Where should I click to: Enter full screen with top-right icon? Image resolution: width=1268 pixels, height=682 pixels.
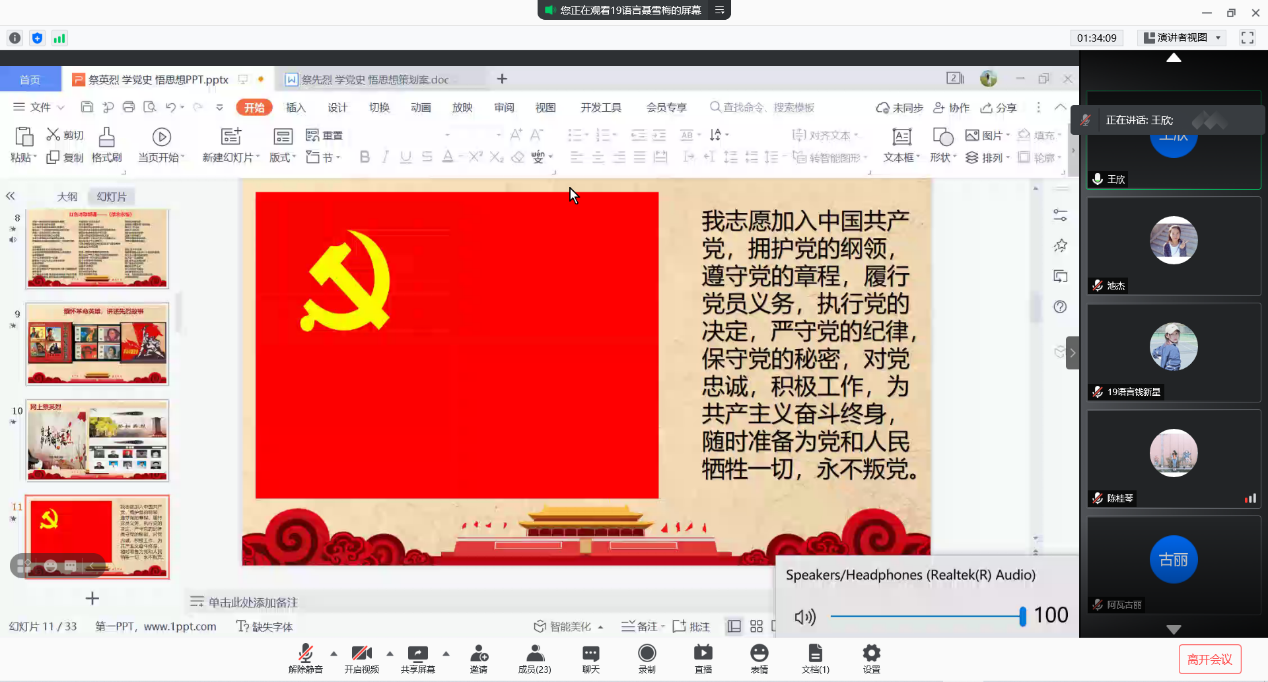(1247, 38)
